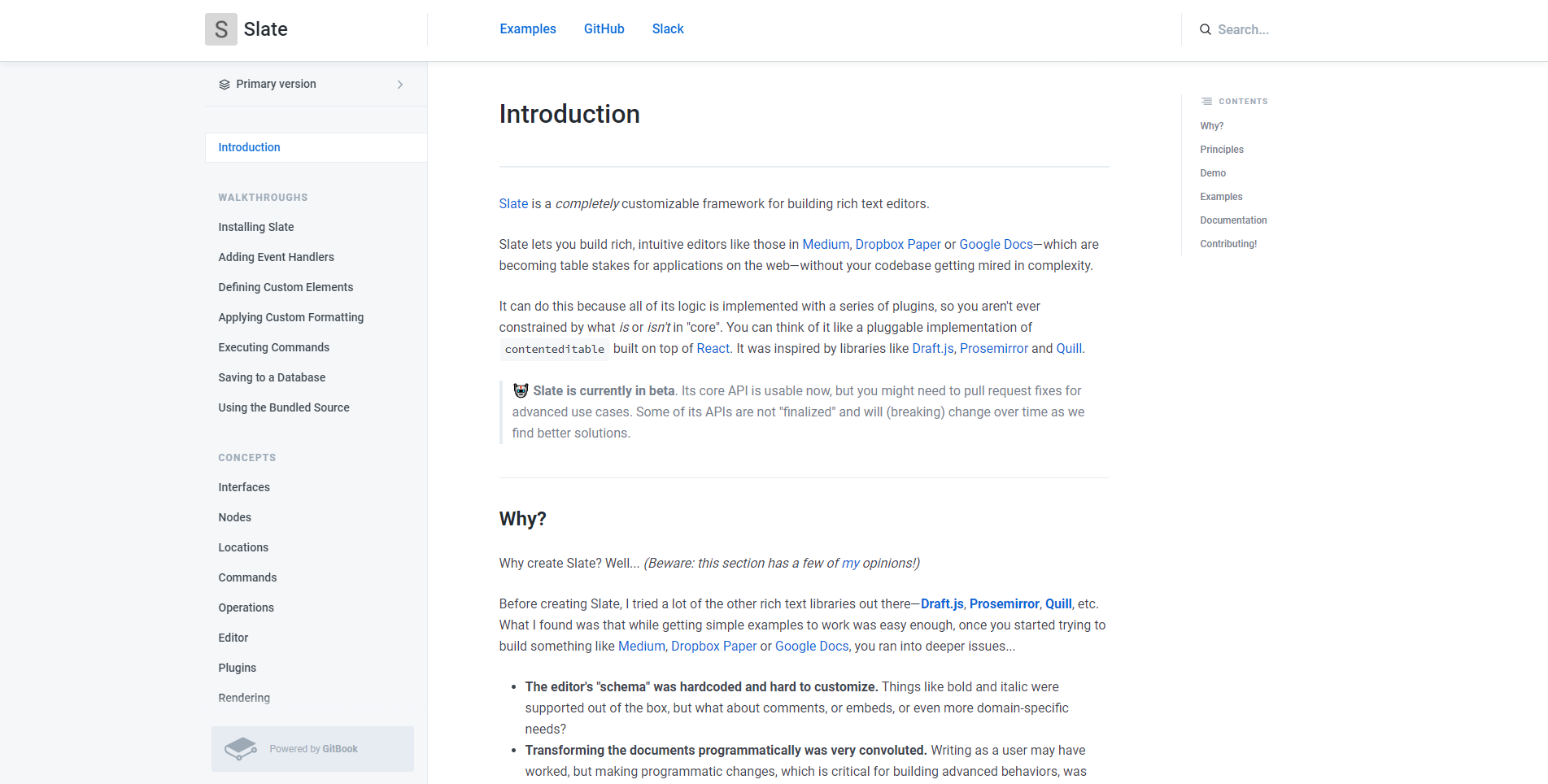The image size is (1548, 784).
Task: Jump to Contributing! section in contents
Action: [x=1228, y=244]
